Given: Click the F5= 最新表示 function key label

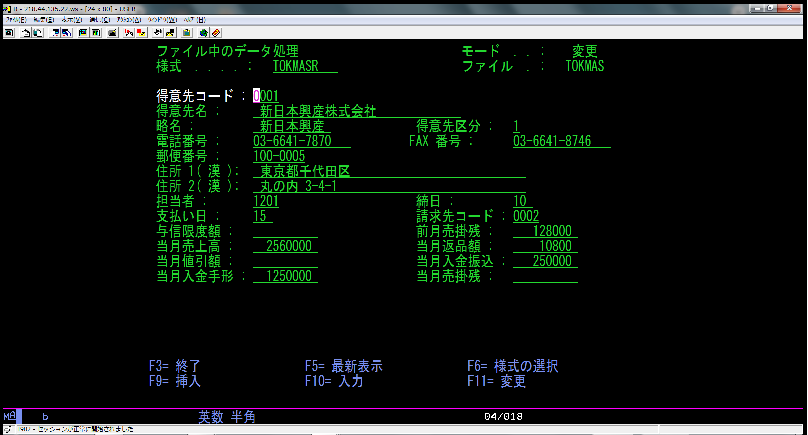Looking at the screenshot, I should coord(343,366).
